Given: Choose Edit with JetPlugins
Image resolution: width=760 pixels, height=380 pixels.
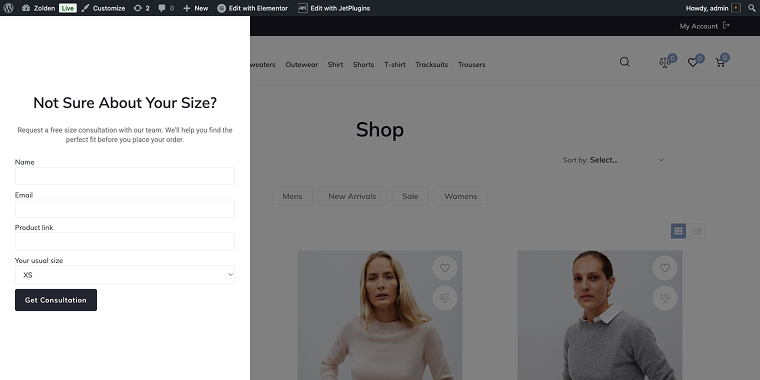Looking at the screenshot, I should coord(334,8).
